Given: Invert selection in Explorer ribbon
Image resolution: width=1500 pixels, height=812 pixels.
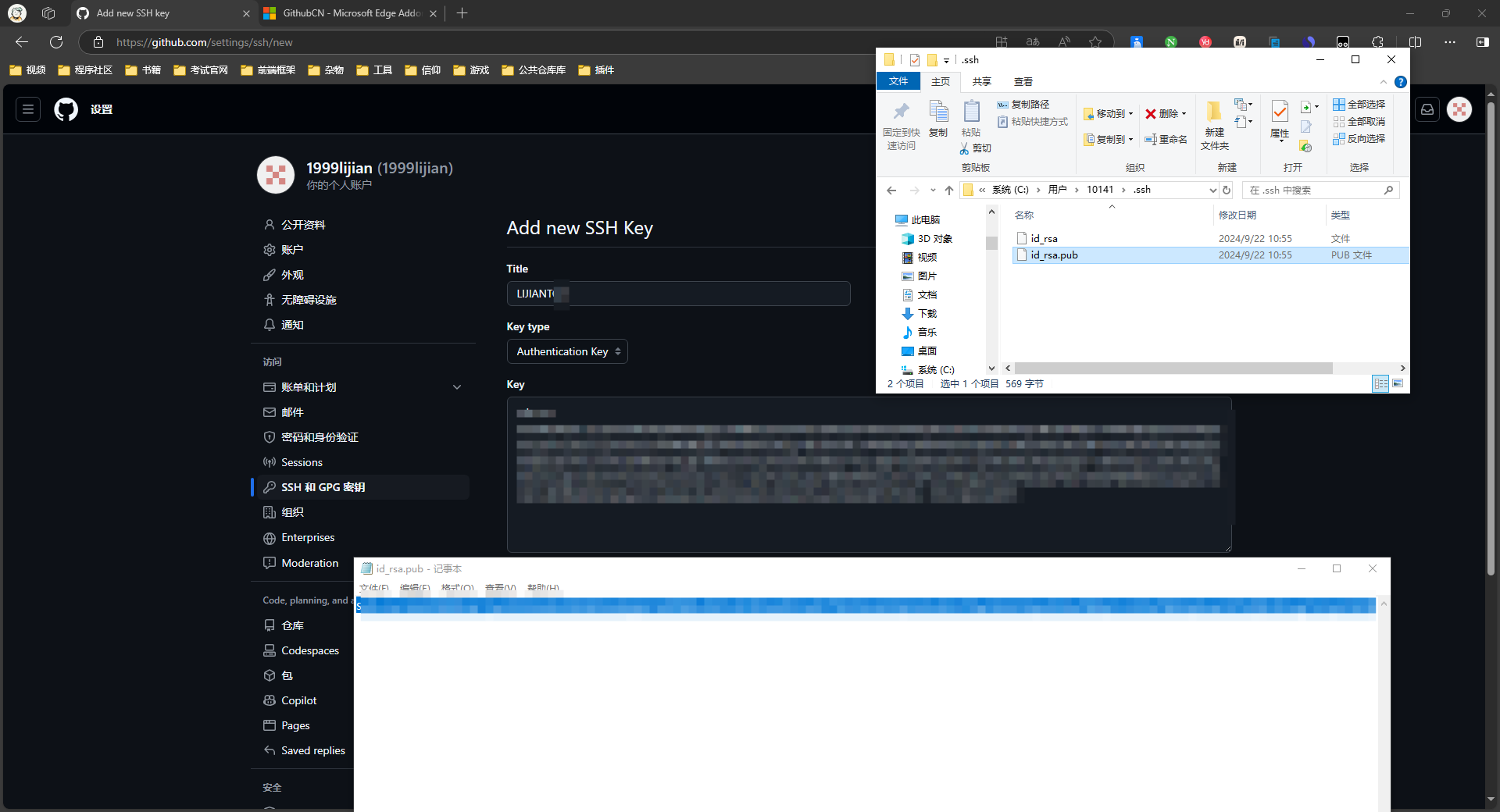Looking at the screenshot, I should point(1359,139).
